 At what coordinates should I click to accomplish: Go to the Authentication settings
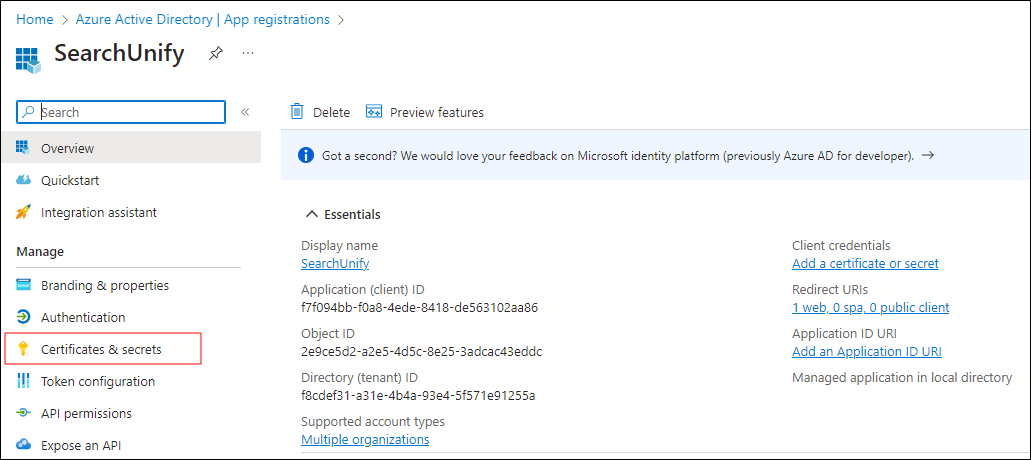[x=83, y=317]
